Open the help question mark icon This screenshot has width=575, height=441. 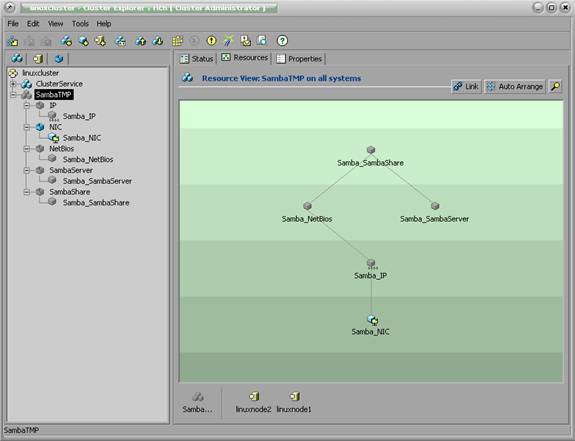282,41
